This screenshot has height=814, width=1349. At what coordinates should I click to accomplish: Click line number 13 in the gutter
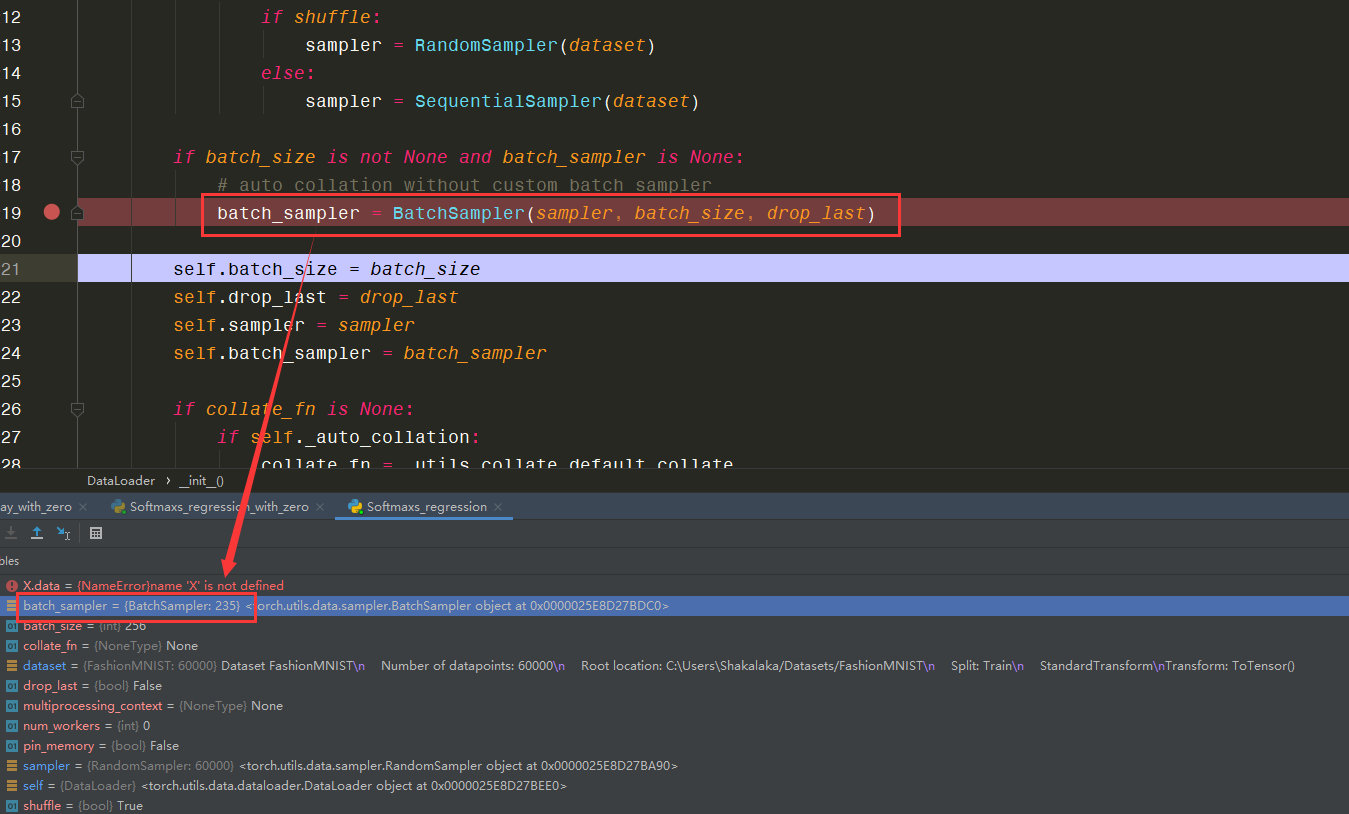click(x=12, y=45)
